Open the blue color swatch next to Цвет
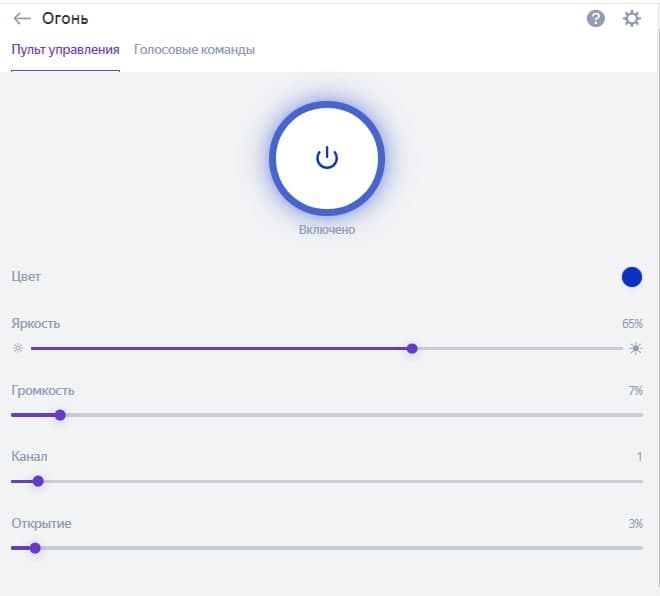 [x=631, y=277]
